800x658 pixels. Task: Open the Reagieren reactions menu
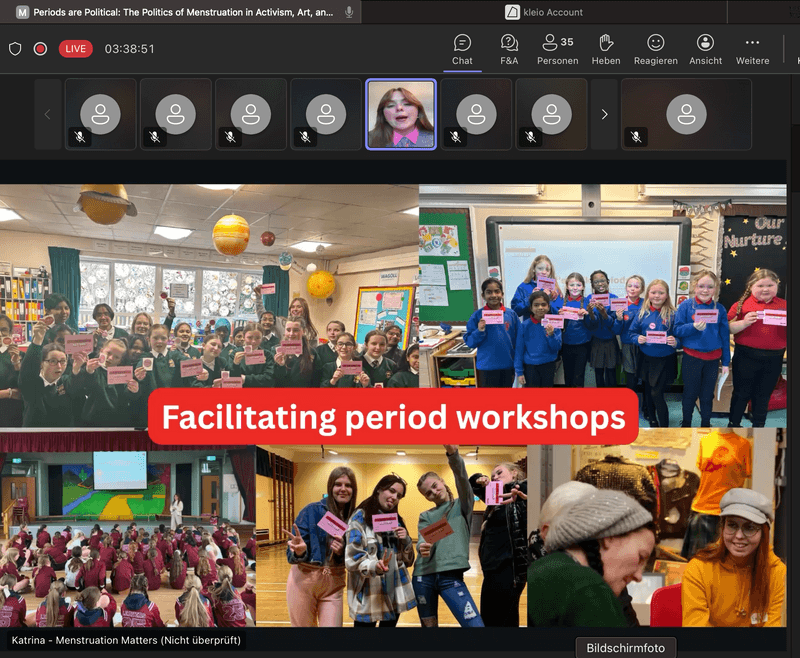point(655,49)
